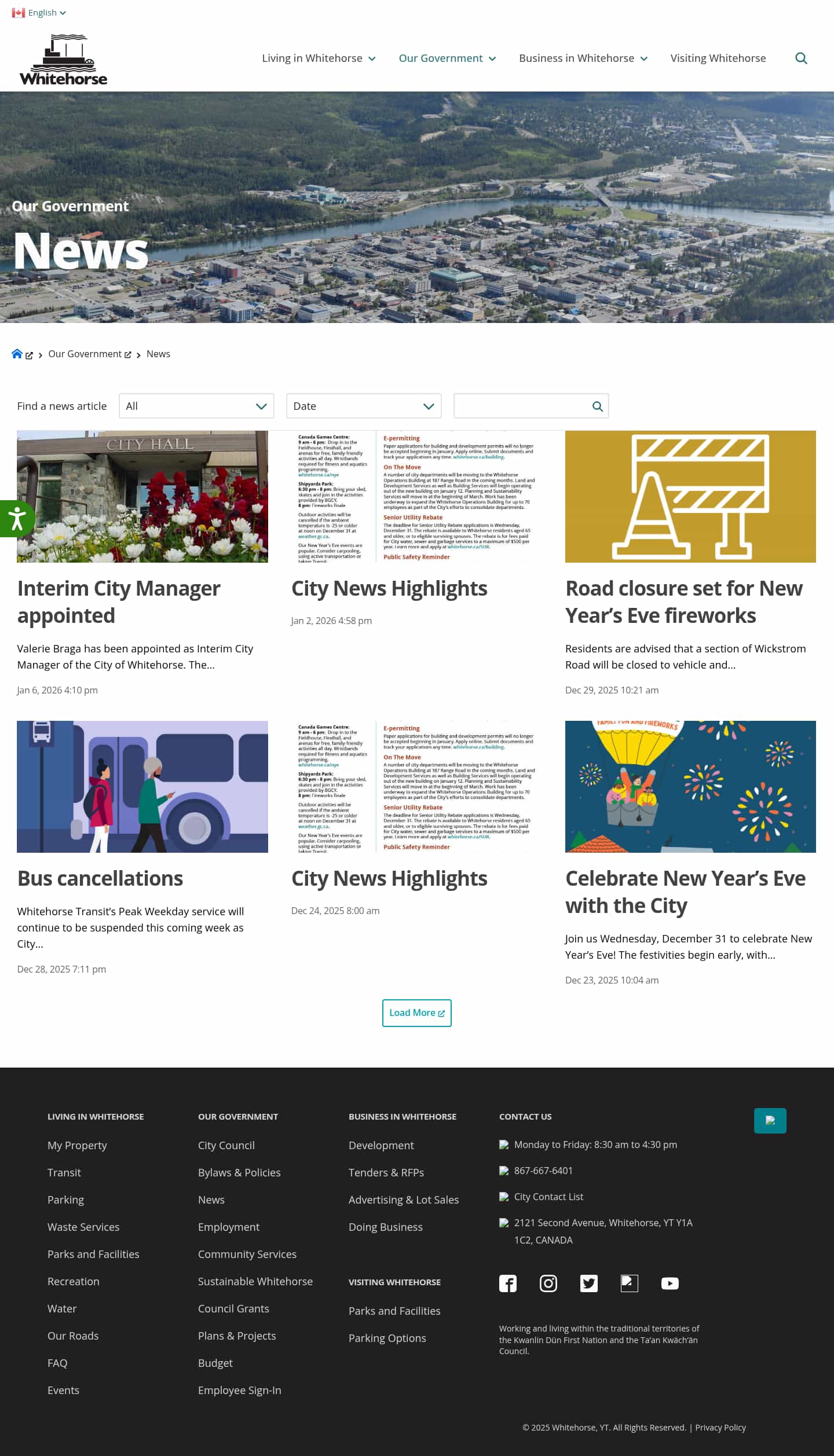Open Parking Options footer link

point(387,1338)
